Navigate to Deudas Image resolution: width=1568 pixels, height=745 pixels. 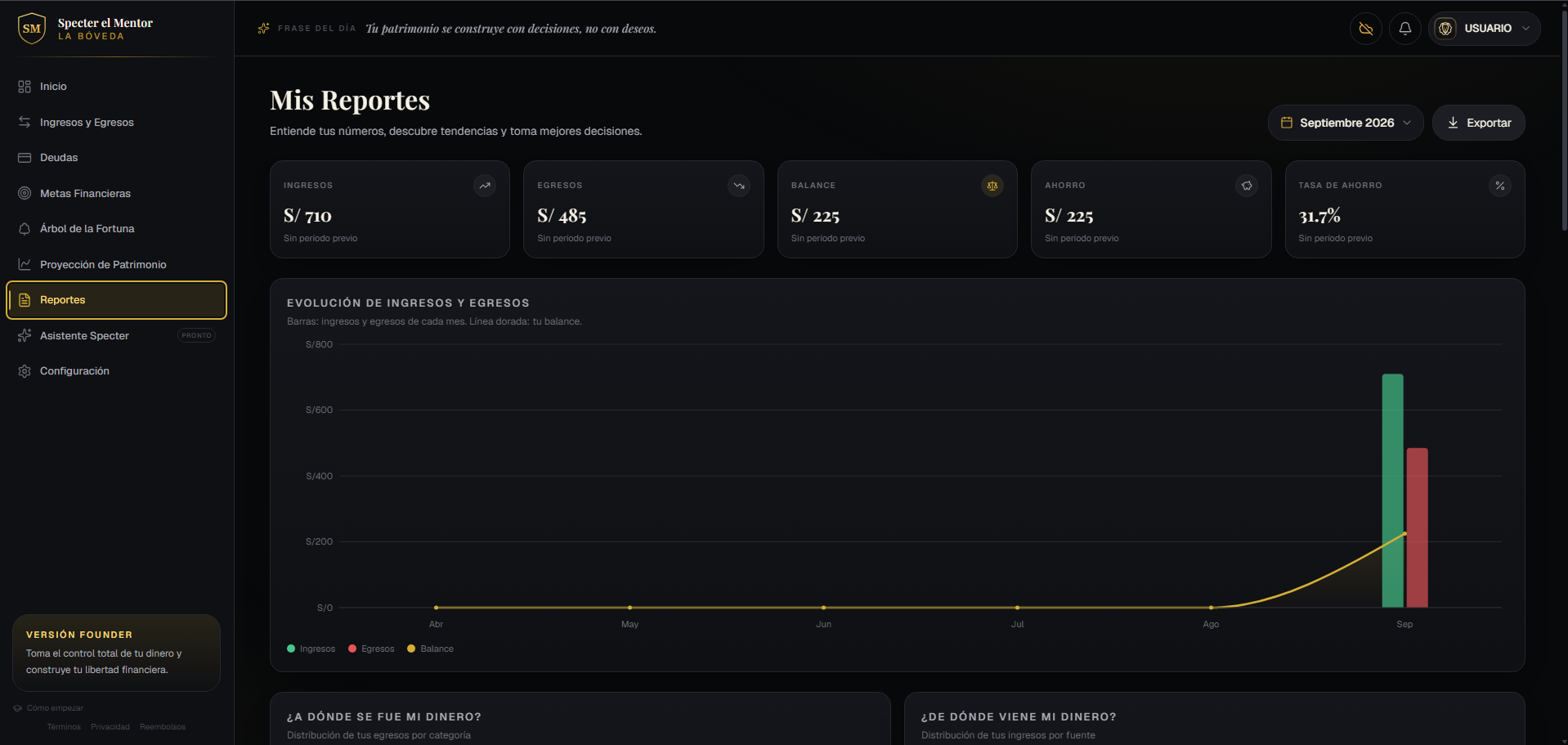pyautogui.click(x=116, y=158)
